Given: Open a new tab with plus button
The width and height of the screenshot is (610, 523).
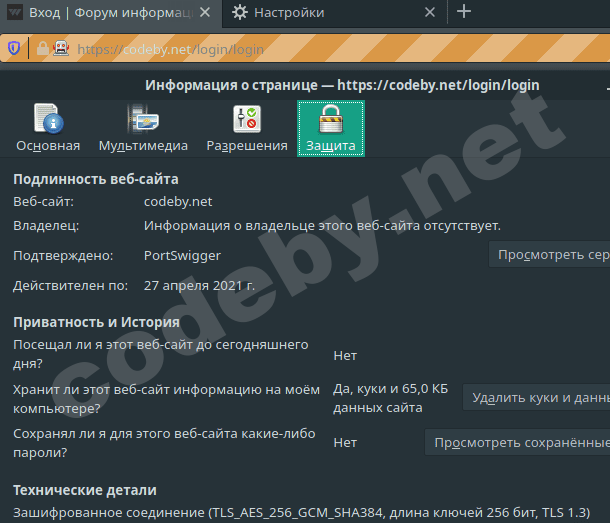Looking at the screenshot, I should 464,12.
